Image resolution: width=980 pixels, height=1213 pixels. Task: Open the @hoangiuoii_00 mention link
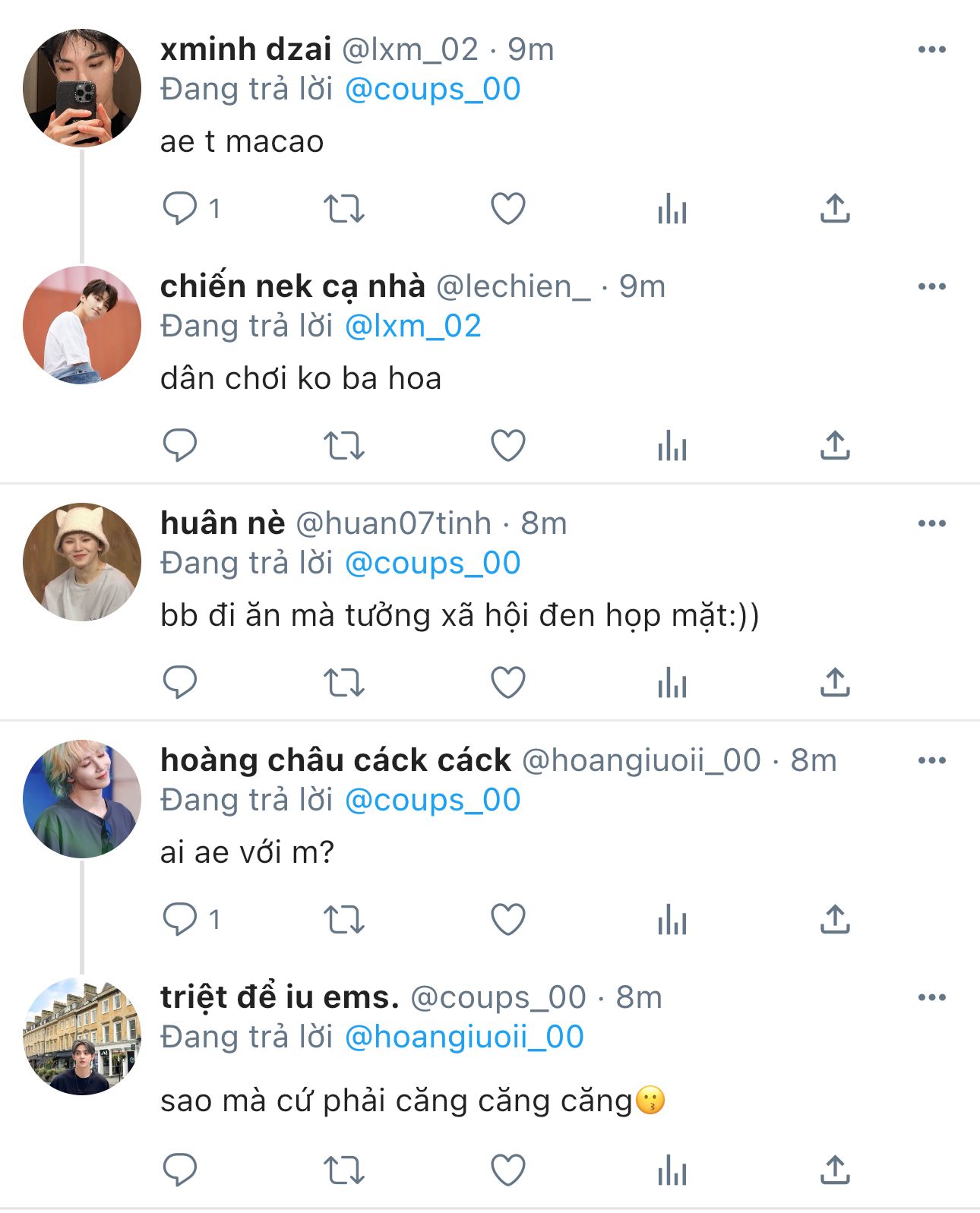(x=463, y=1038)
